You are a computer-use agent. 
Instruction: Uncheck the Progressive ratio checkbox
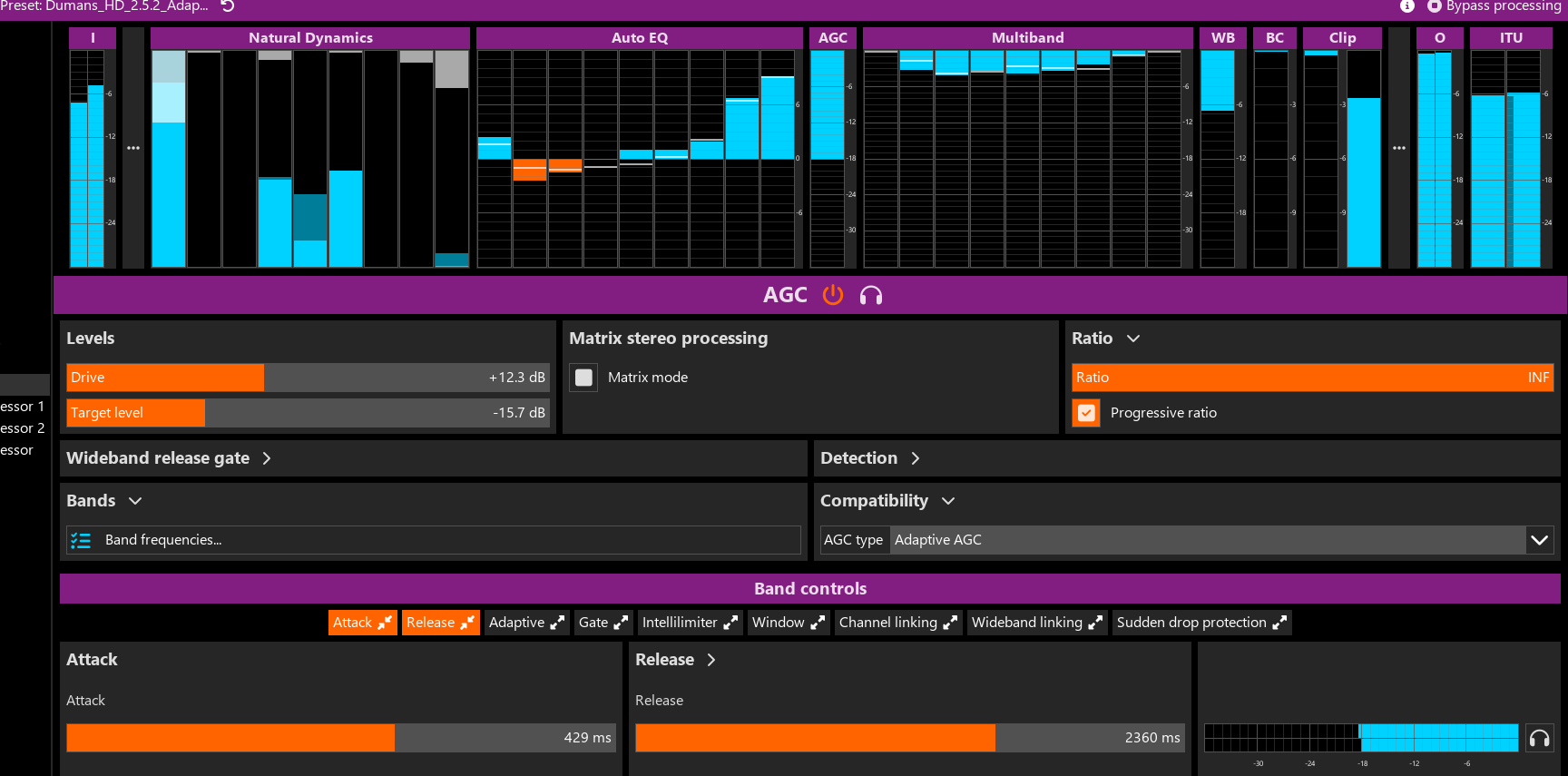pos(1086,413)
